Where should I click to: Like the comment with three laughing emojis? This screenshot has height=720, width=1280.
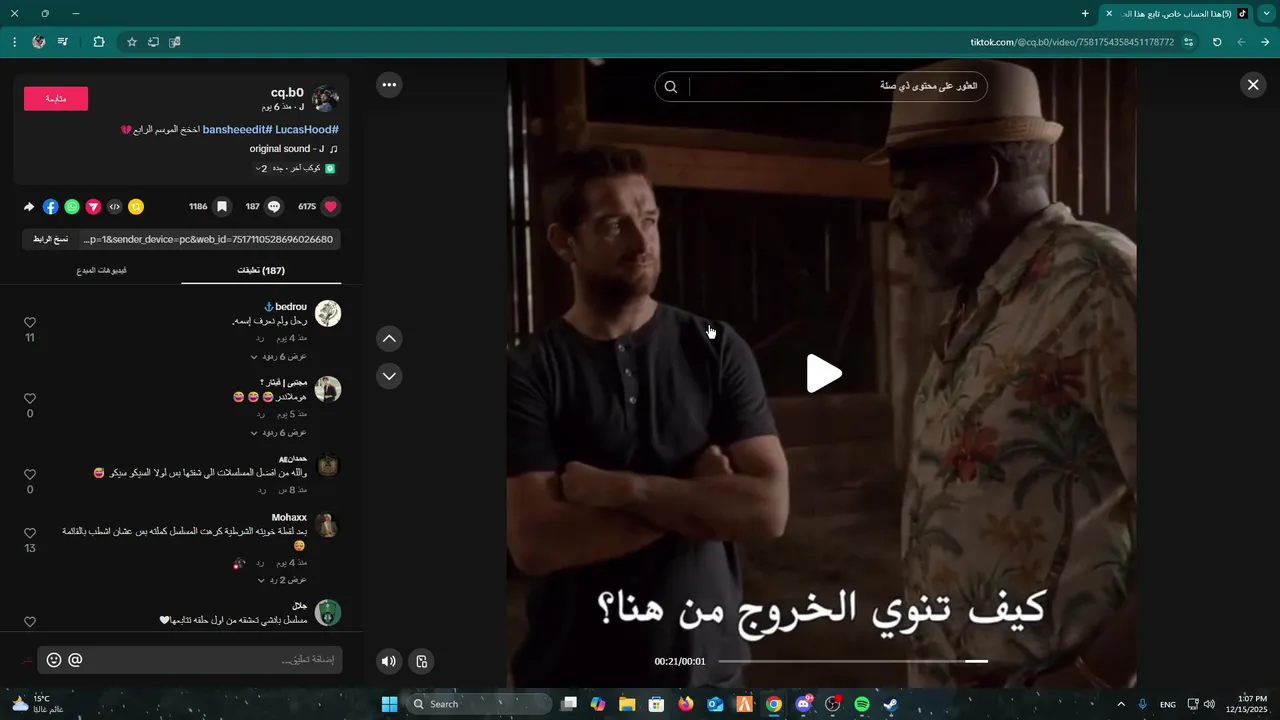pyautogui.click(x=30, y=399)
